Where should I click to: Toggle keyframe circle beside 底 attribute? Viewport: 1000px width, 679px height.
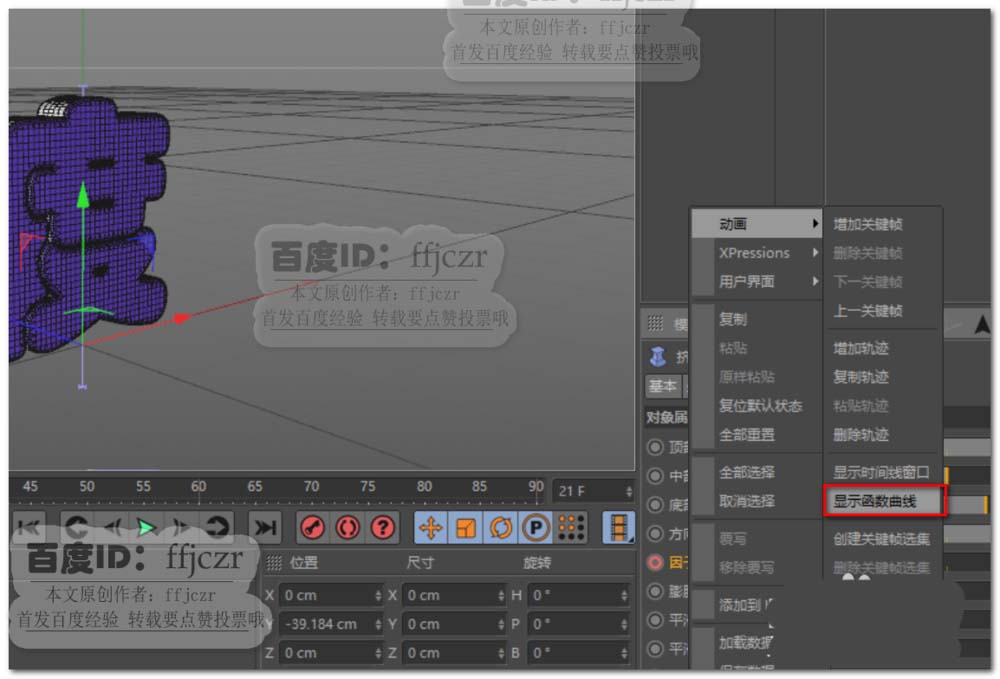coord(655,505)
